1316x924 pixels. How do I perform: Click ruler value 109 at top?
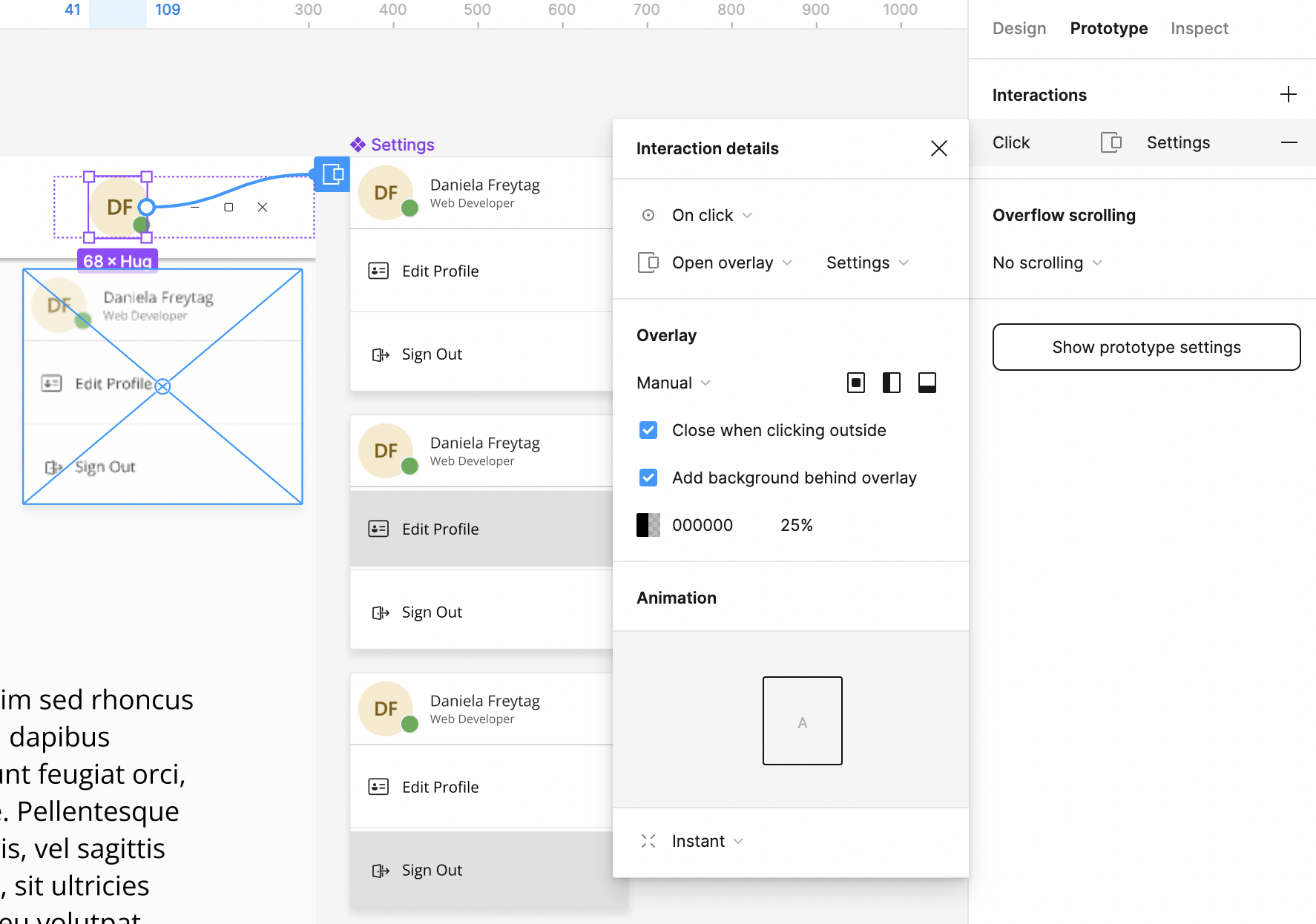coord(168,10)
